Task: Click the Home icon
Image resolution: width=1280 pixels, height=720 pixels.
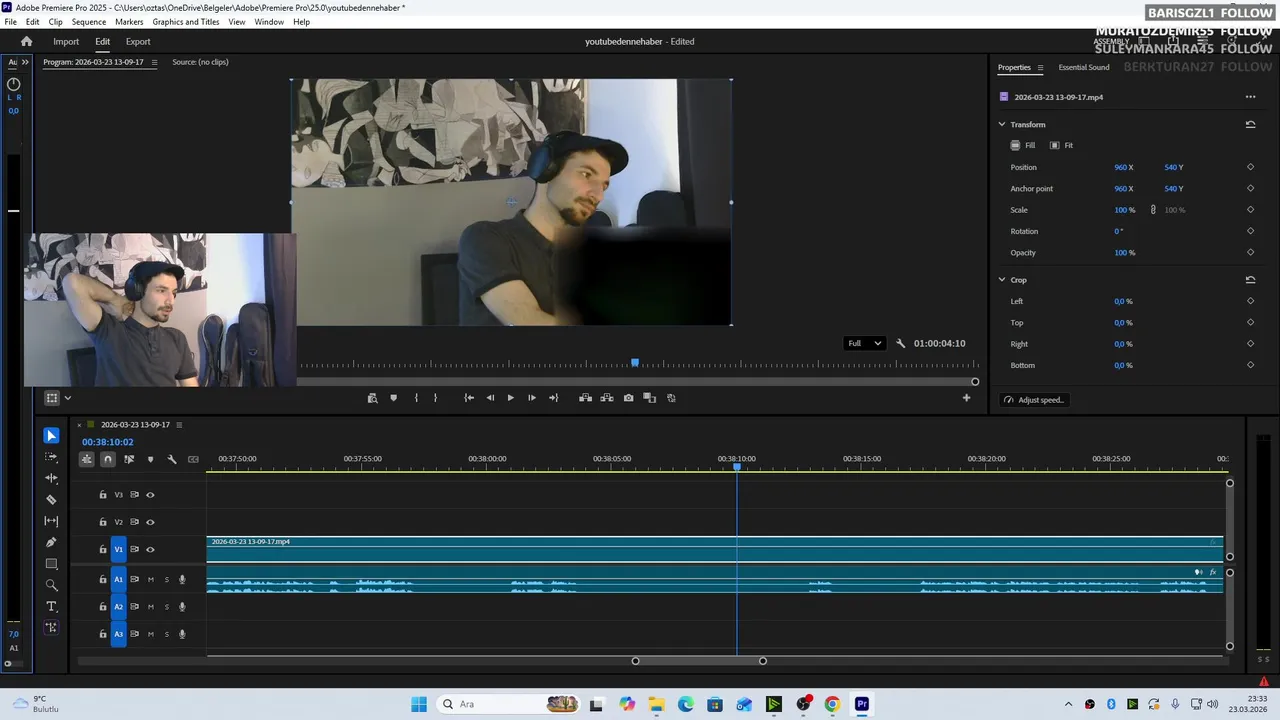Action: 26,41
